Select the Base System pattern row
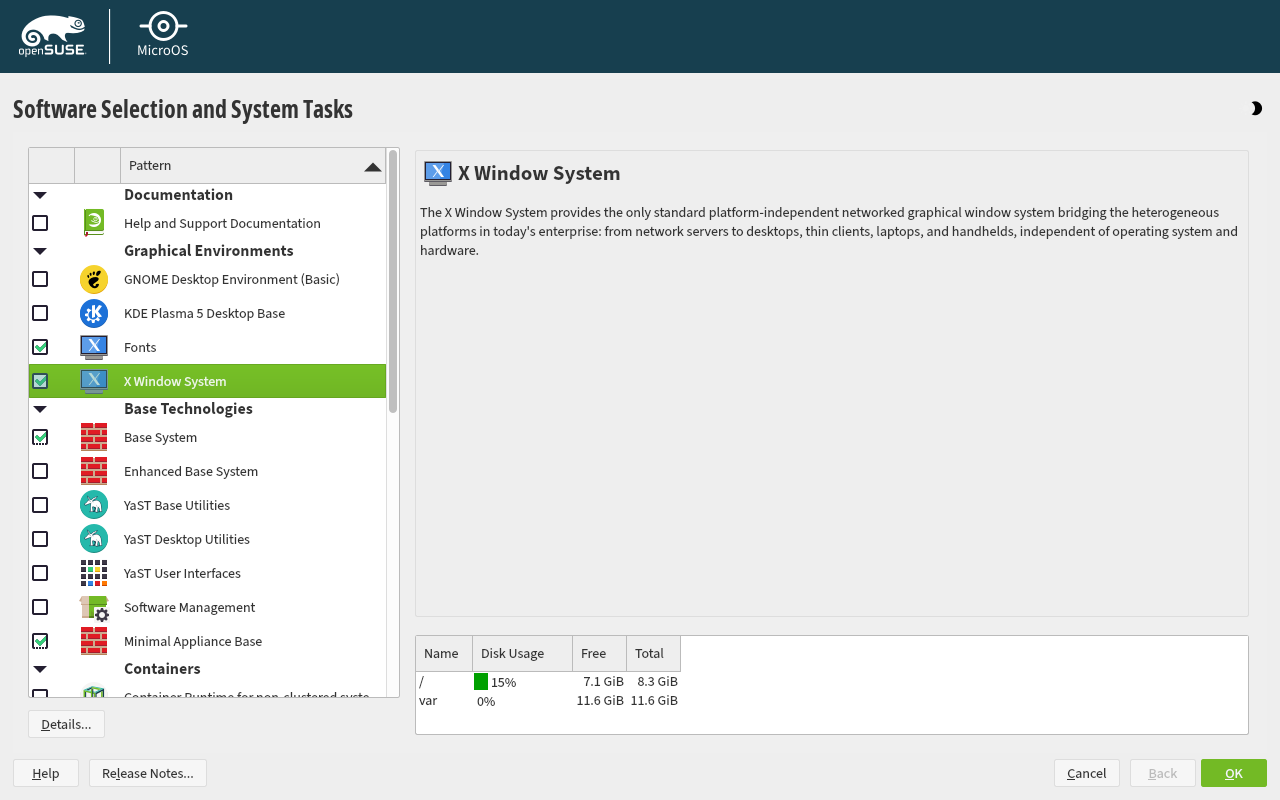The height and width of the screenshot is (800, 1280). tap(207, 437)
